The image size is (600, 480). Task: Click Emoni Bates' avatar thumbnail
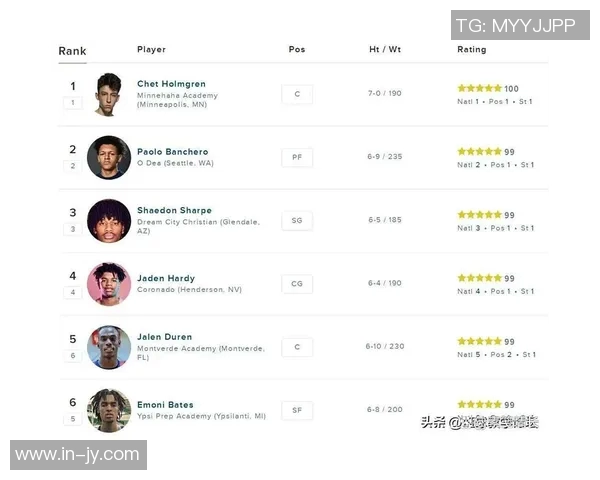[x=108, y=410]
